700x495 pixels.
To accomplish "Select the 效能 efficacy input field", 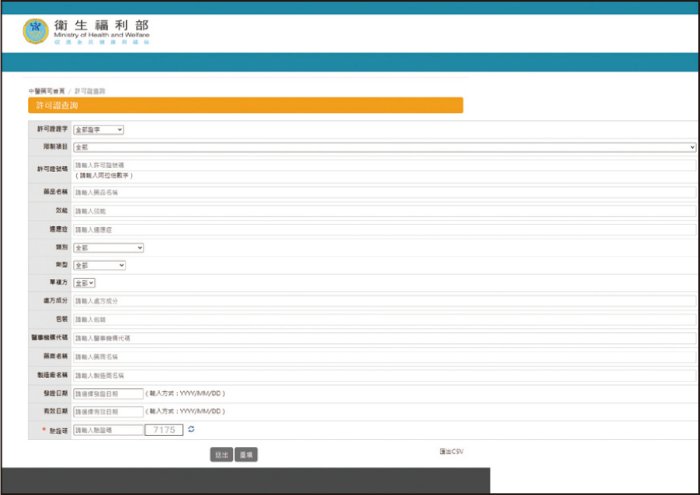I will click(x=384, y=211).
